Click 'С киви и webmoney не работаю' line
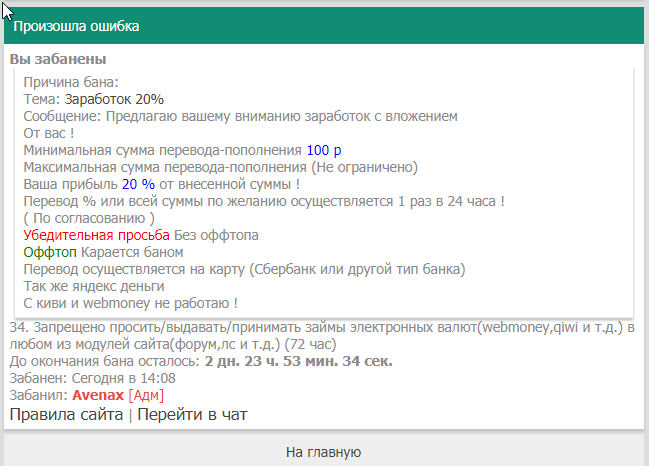The image size is (649, 466). [130, 303]
